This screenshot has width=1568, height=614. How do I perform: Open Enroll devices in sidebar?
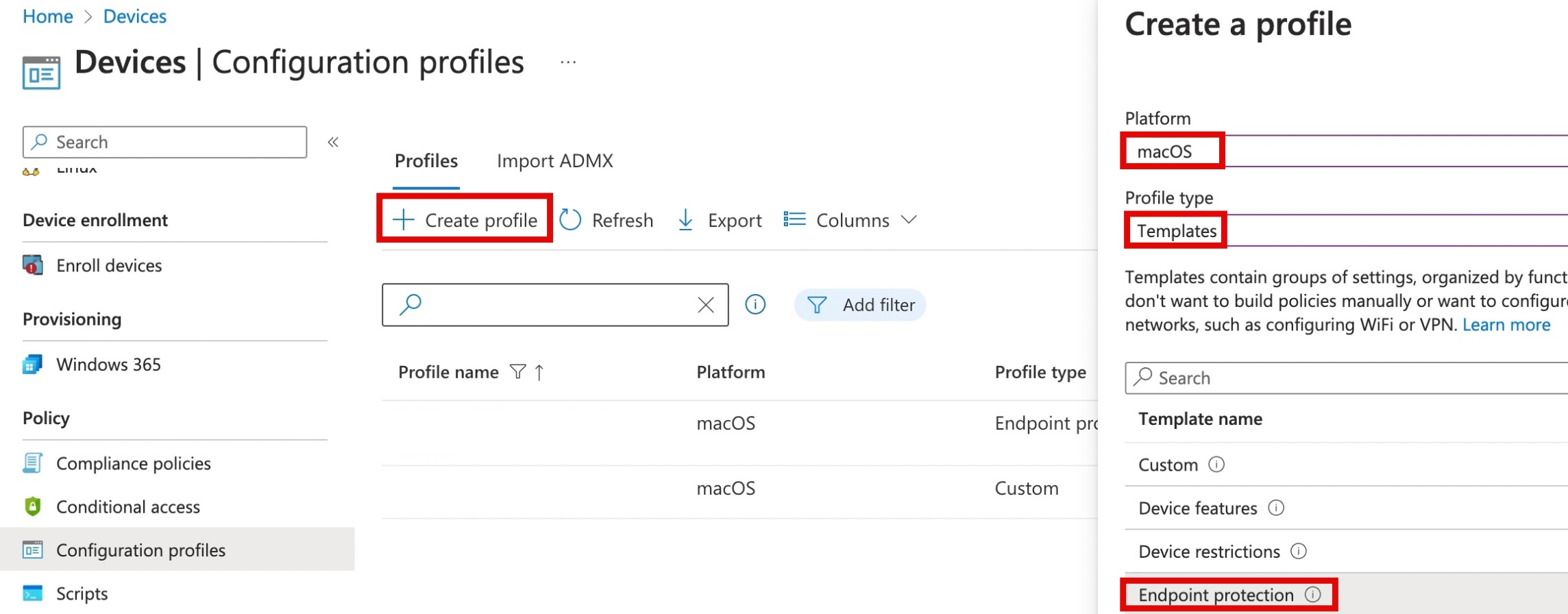(x=109, y=265)
